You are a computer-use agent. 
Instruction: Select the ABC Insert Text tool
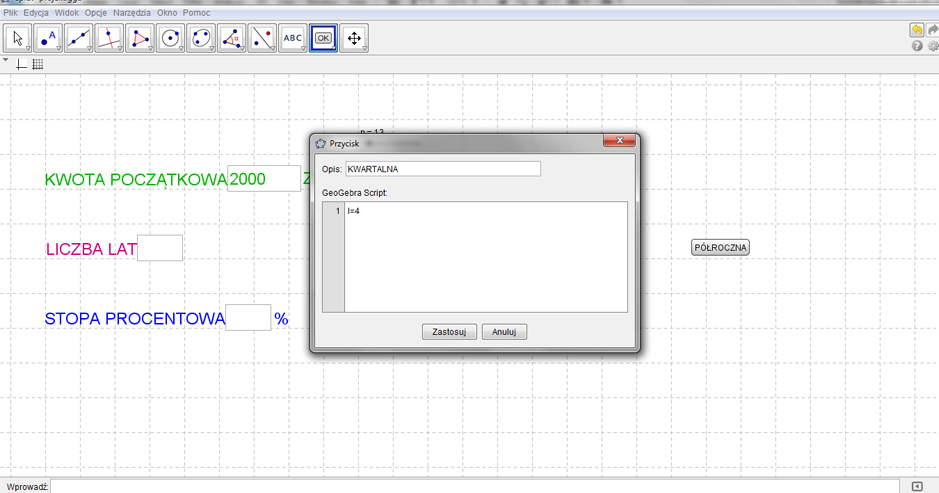[292, 38]
